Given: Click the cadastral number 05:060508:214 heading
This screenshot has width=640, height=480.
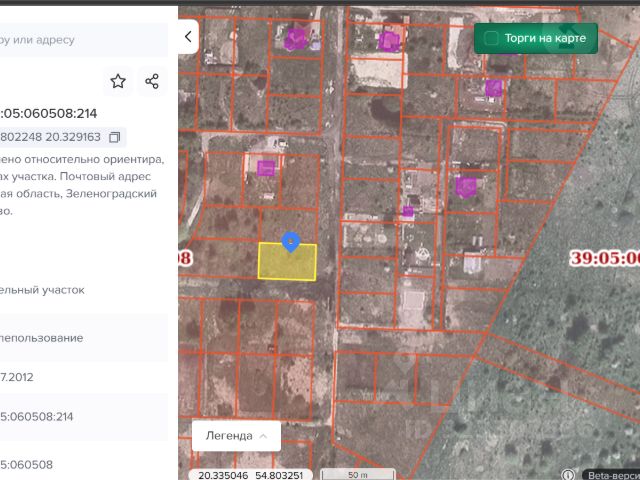Looking at the screenshot, I should pyautogui.click(x=50, y=113).
